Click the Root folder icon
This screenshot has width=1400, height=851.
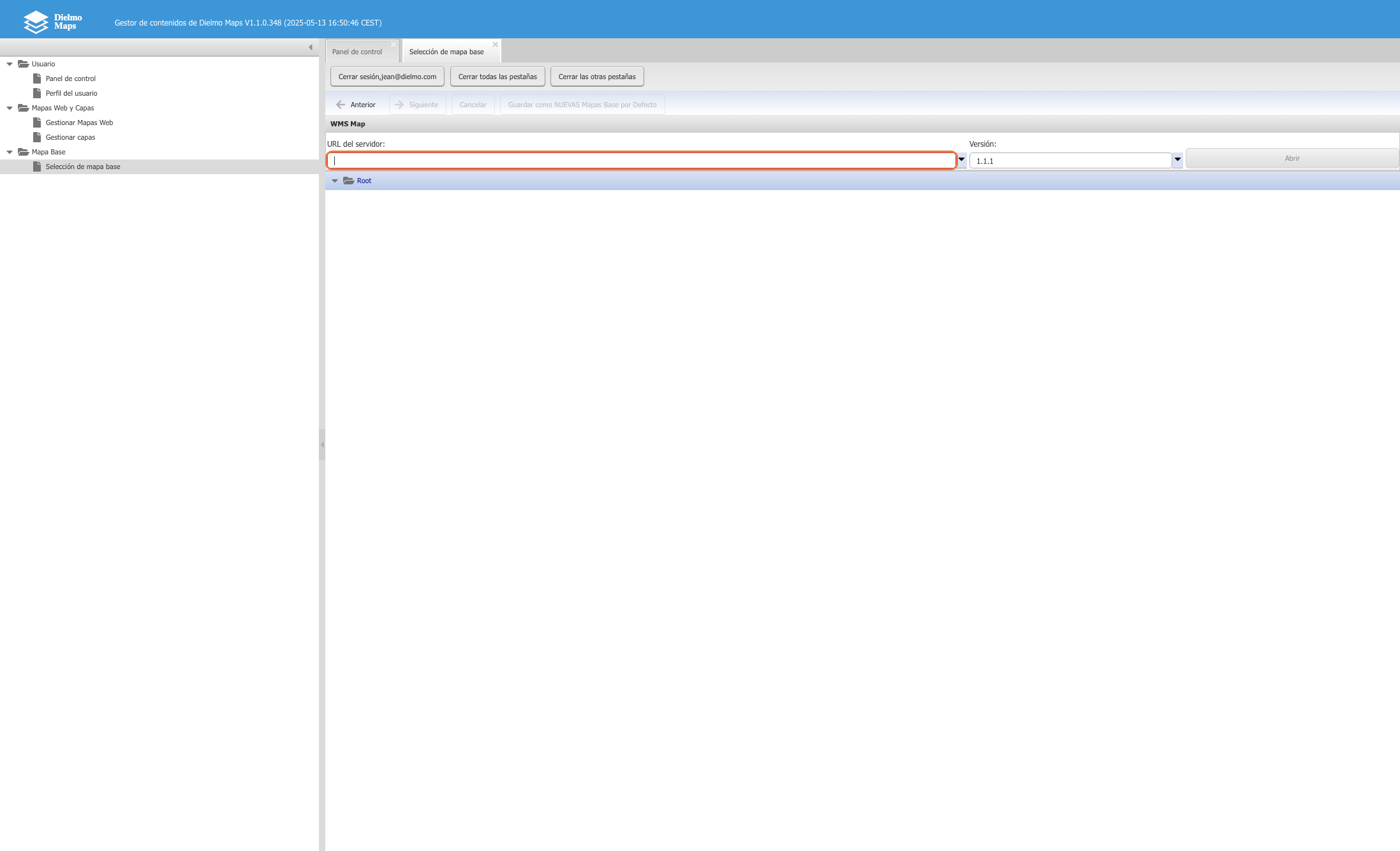click(x=349, y=181)
